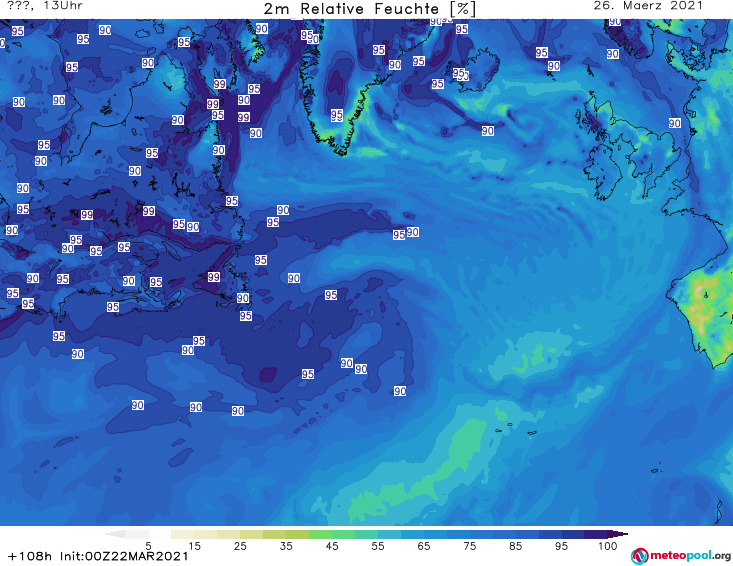Click the colorbar tick label '5'
733x566 pixels.
coord(148,545)
